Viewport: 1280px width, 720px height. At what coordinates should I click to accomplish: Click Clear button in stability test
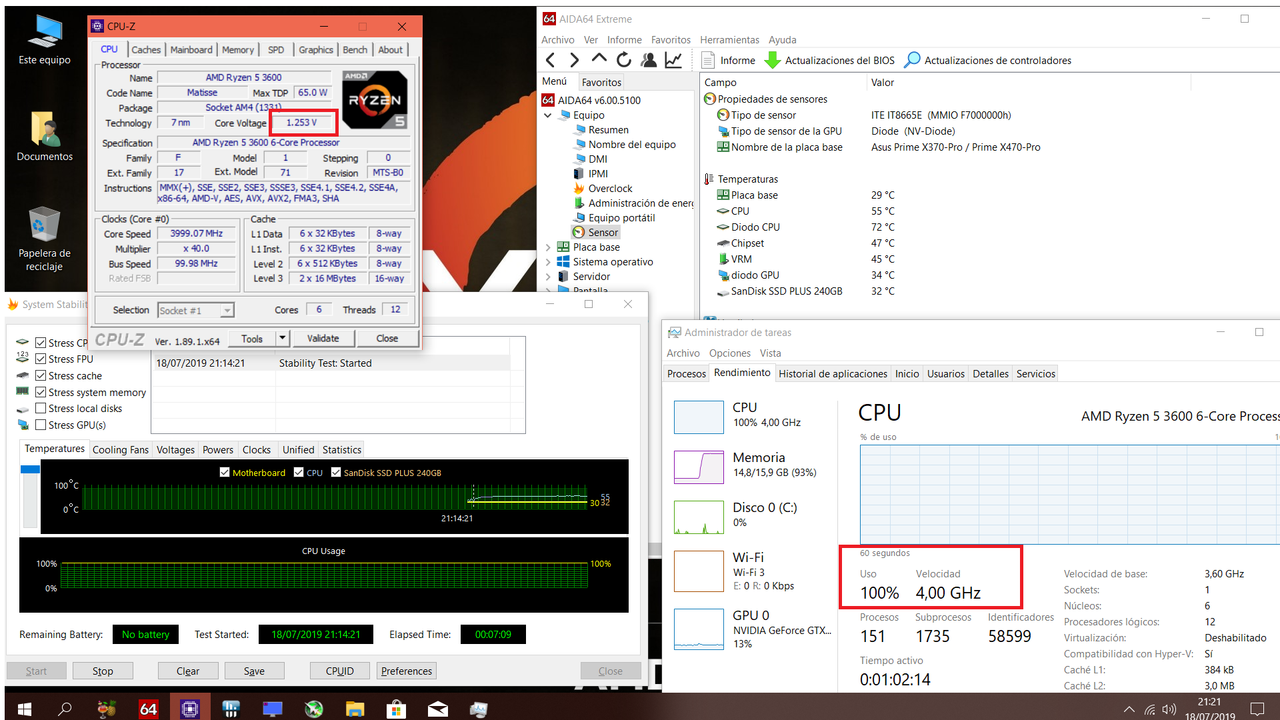pyautogui.click(x=188, y=671)
